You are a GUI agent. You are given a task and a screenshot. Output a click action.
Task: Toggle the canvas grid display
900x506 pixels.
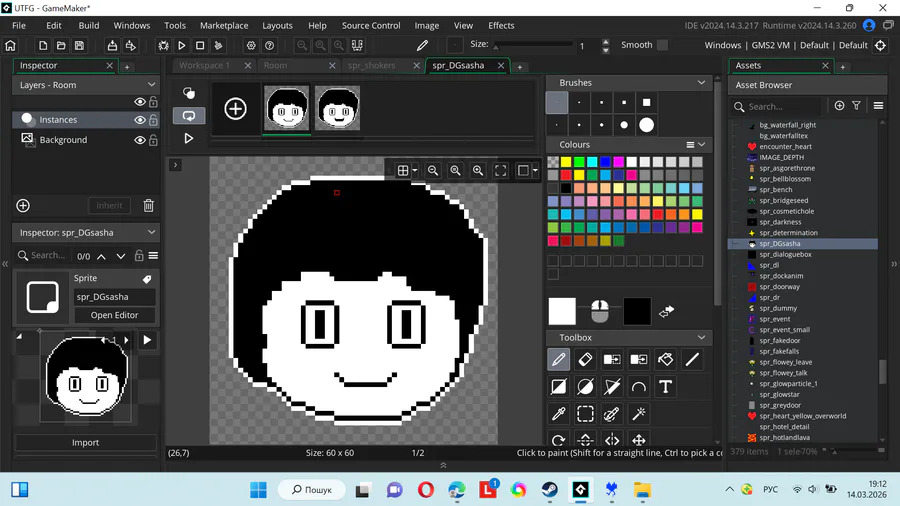pyautogui.click(x=403, y=170)
